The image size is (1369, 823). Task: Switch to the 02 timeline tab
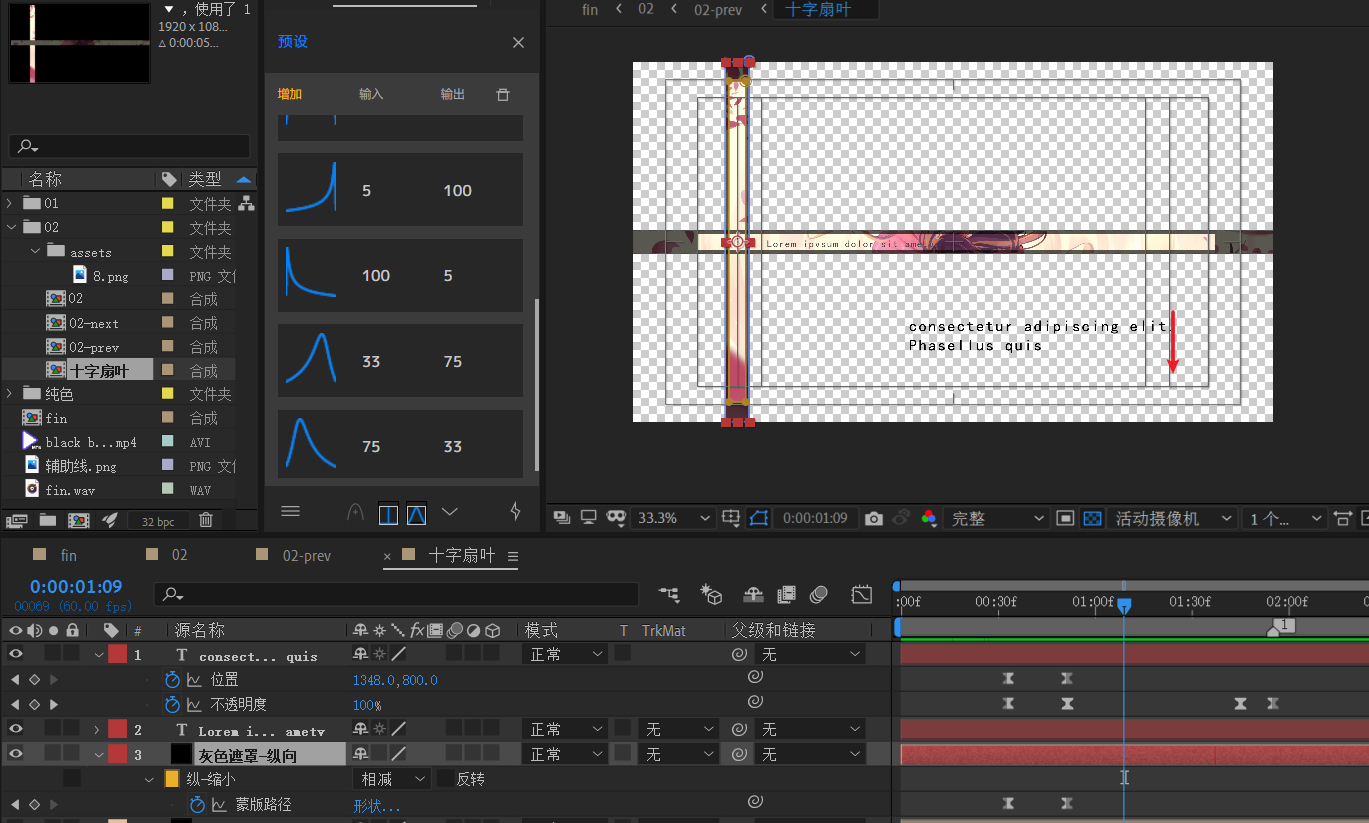pyautogui.click(x=179, y=555)
